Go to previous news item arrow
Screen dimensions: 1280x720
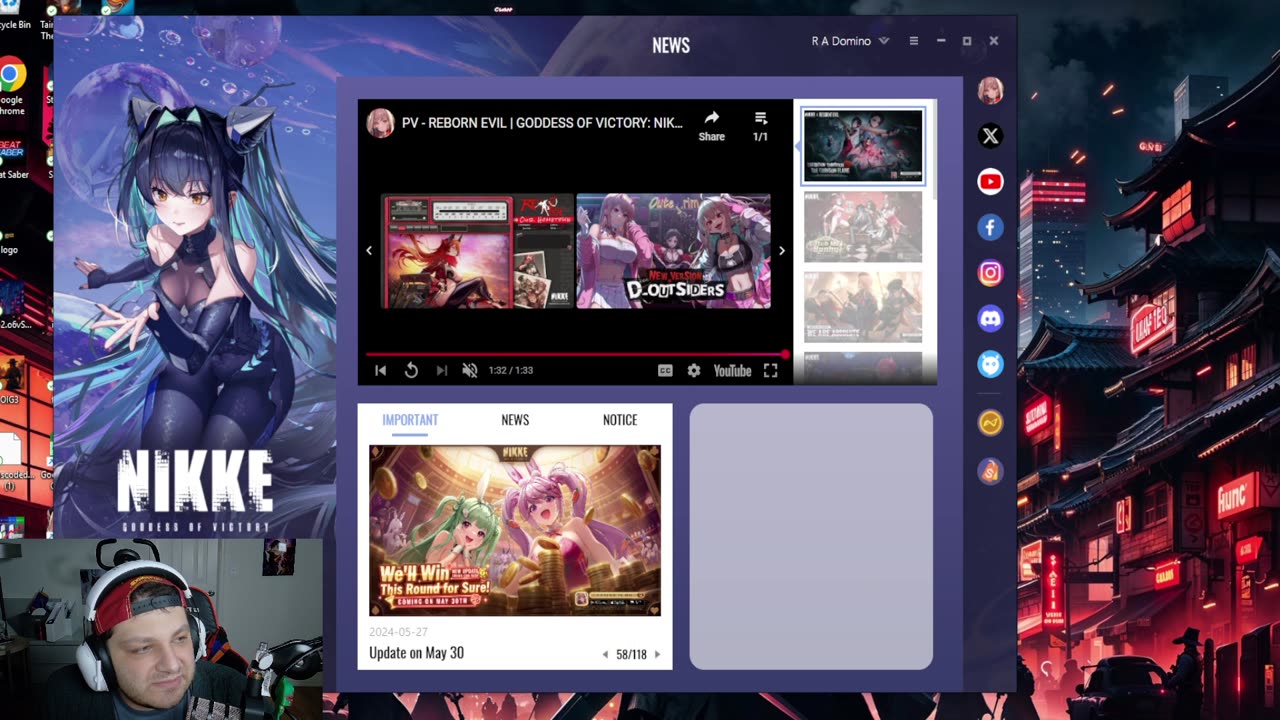(605, 655)
